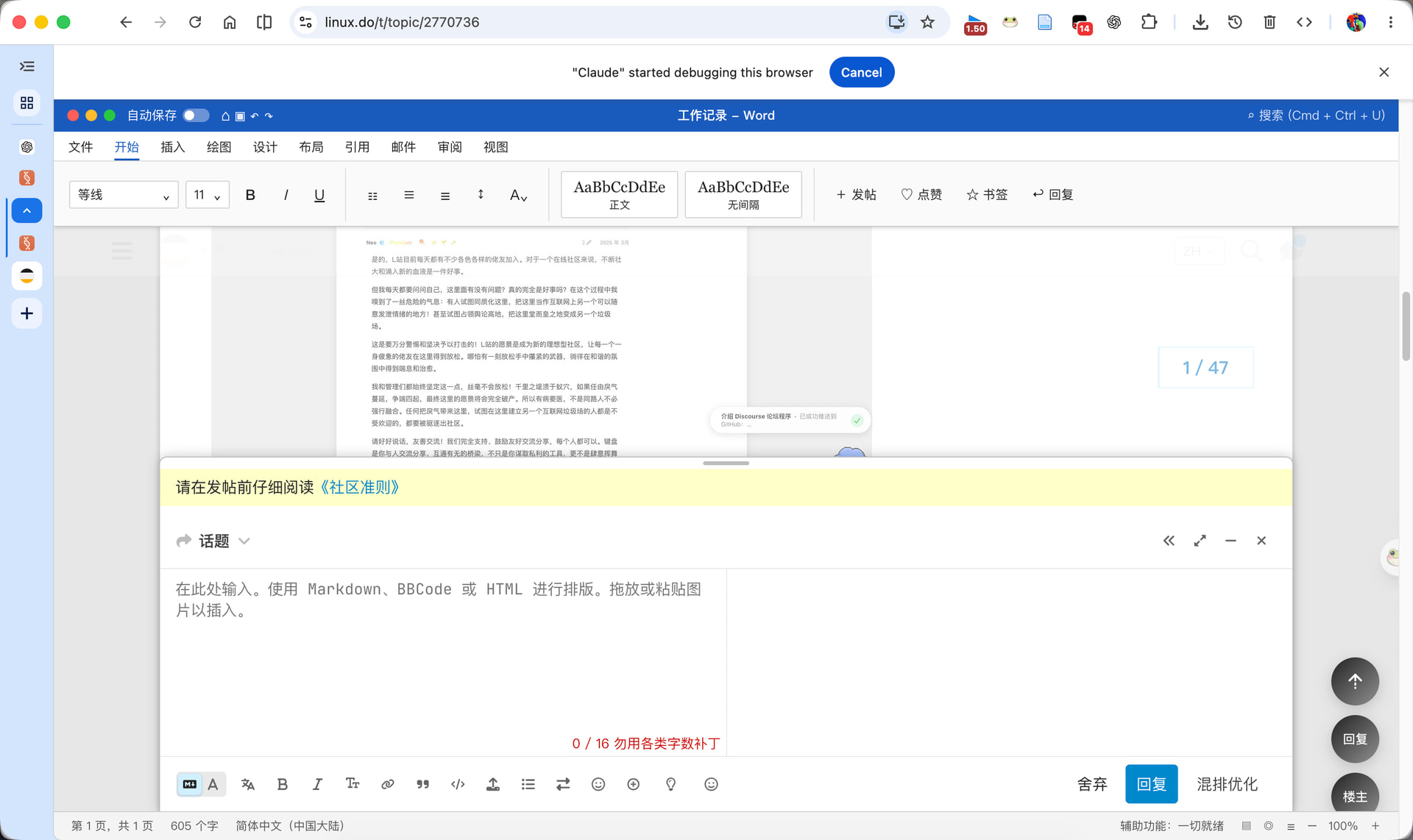Click the 书签 bookmark button

point(987,195)
